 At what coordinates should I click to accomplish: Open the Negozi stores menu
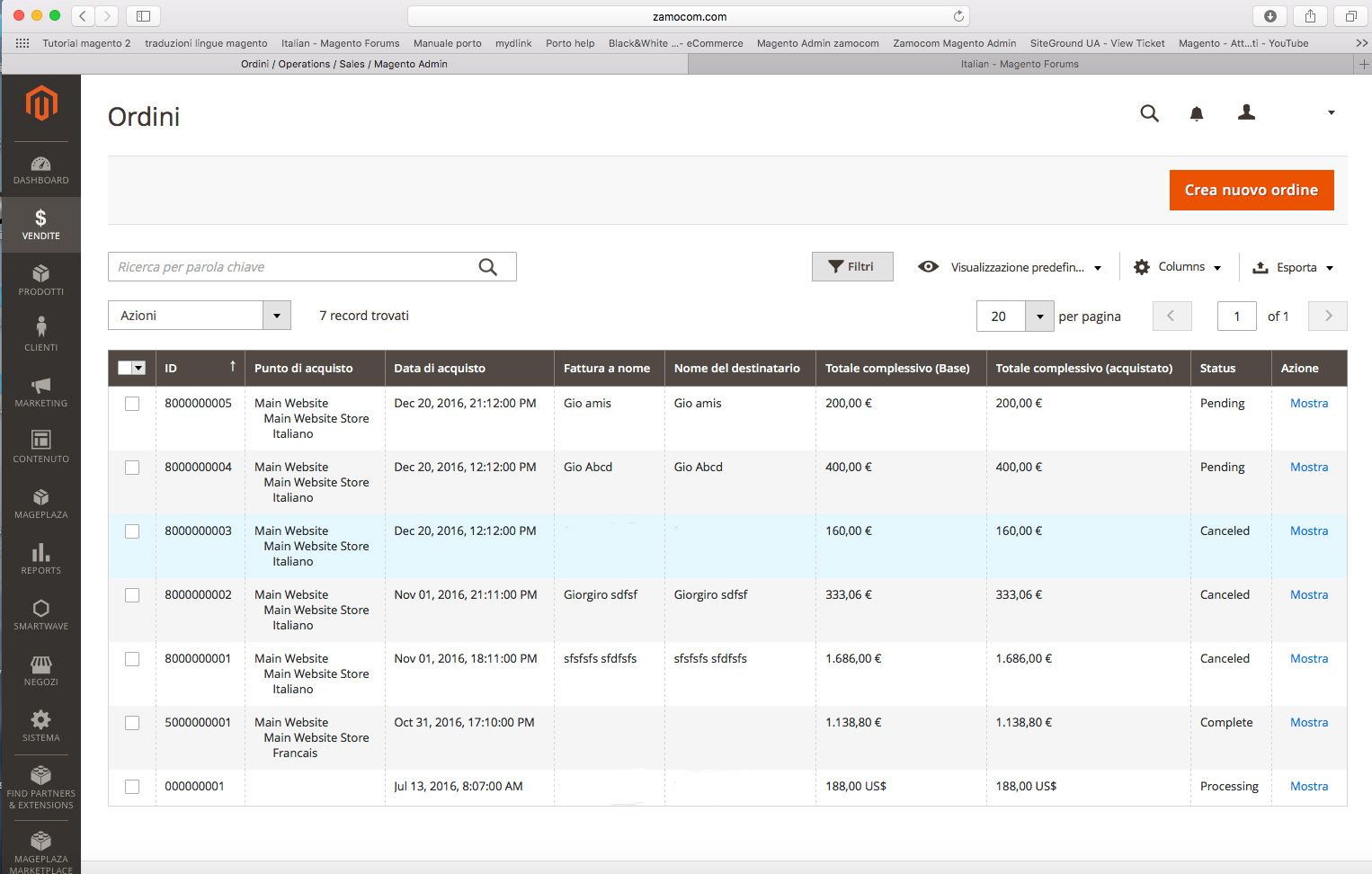pos(40,671)
